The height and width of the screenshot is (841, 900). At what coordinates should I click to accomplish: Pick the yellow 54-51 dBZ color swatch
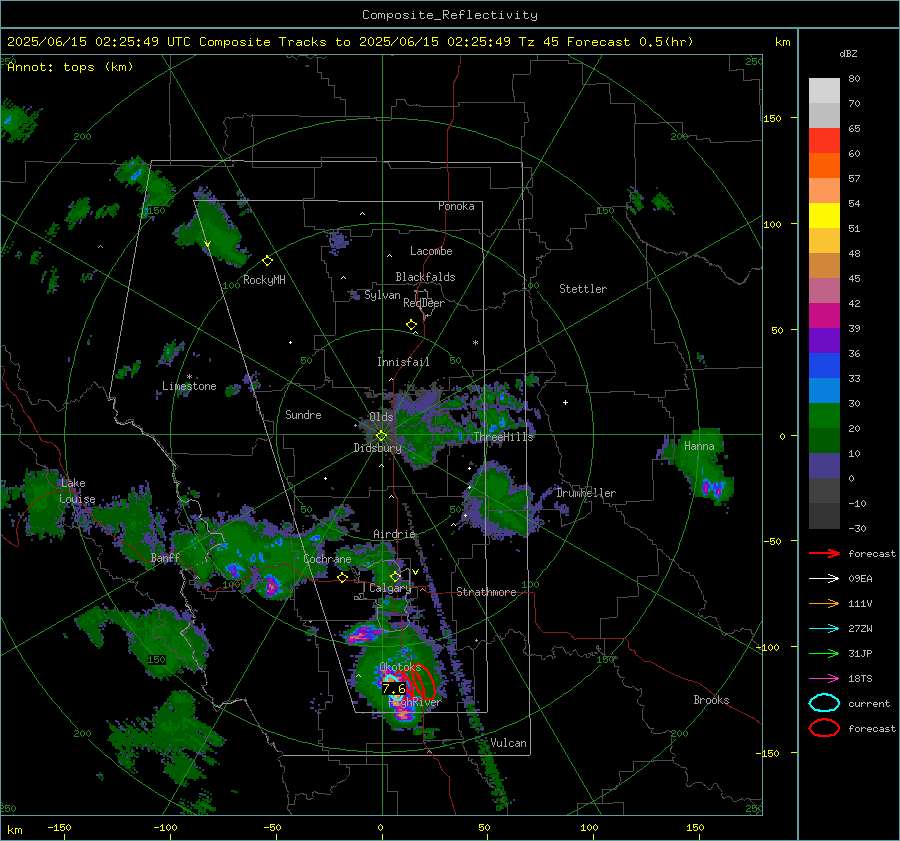(824, 216)
